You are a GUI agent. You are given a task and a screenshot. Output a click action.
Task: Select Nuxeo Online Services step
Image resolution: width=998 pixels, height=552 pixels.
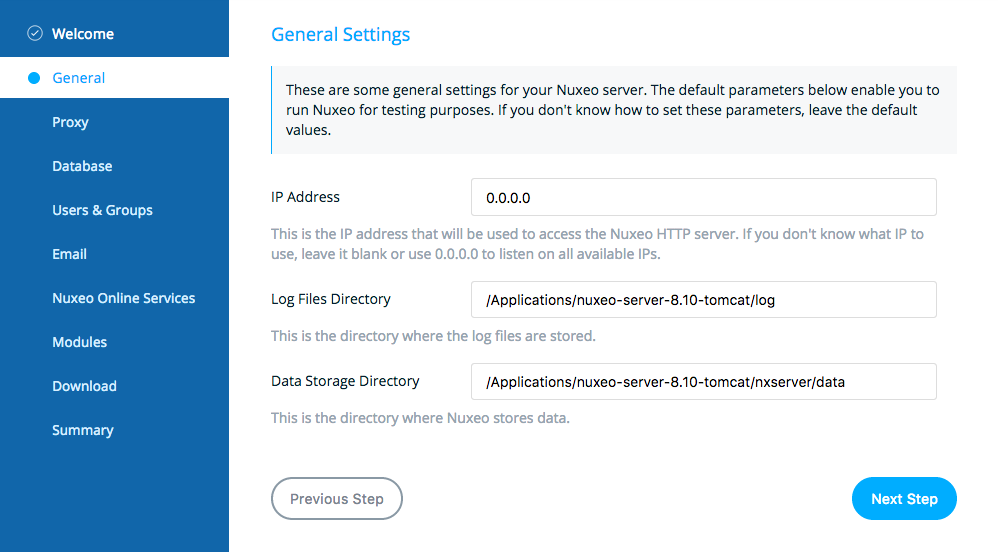click(x=123, y=298)
